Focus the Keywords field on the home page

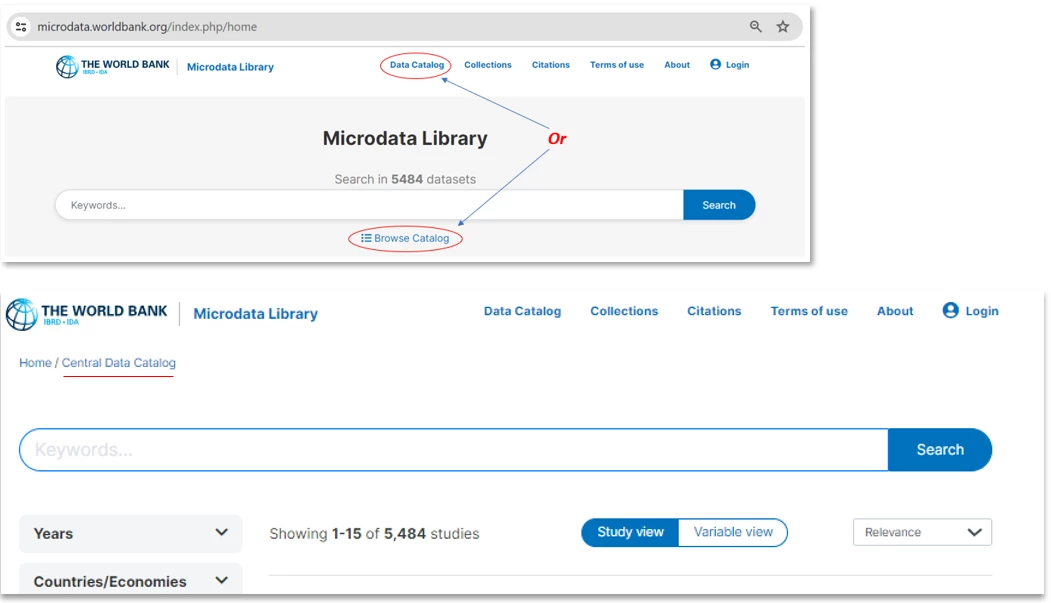369,205
